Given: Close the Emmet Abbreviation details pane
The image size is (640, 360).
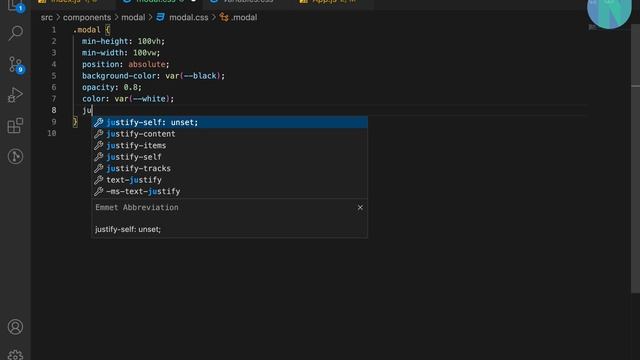Looking at the screenshot, I should pos(360,207).
